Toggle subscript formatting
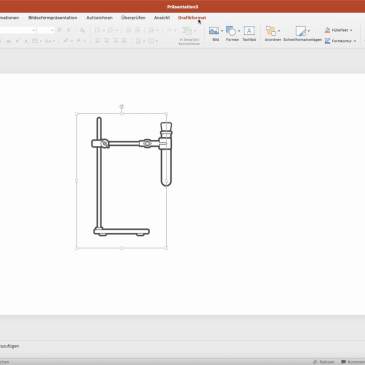 26,41
